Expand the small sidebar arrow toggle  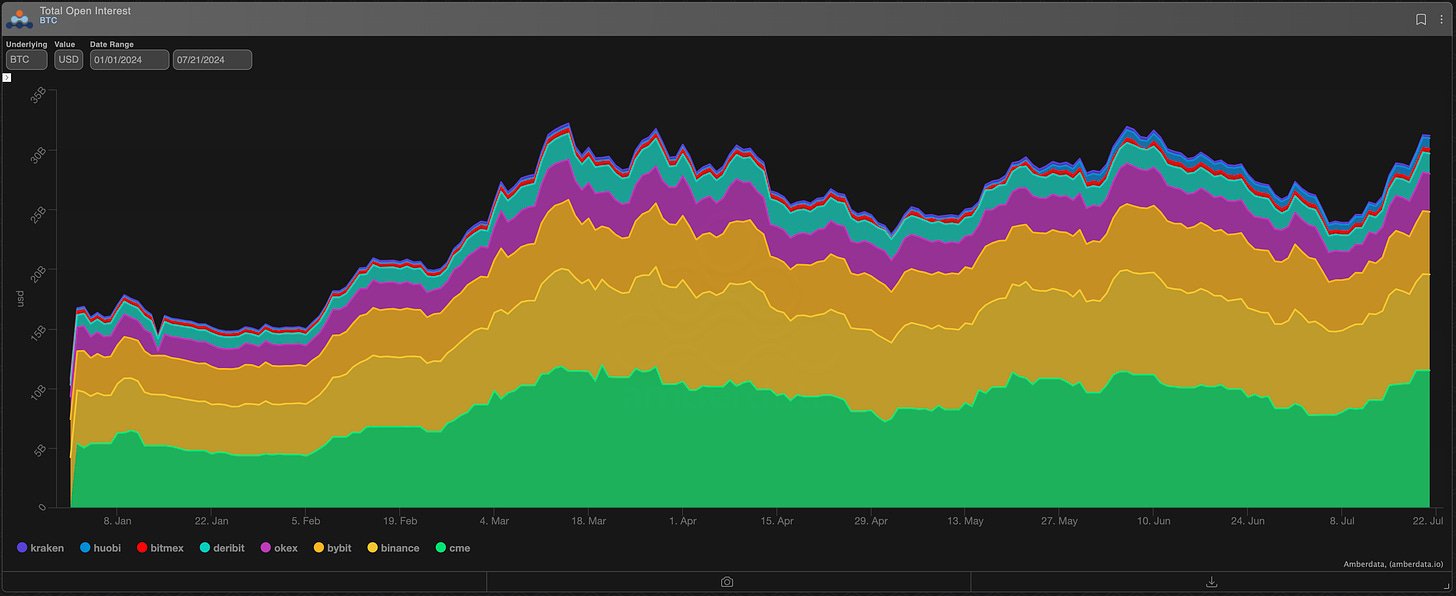pos(7,77)
